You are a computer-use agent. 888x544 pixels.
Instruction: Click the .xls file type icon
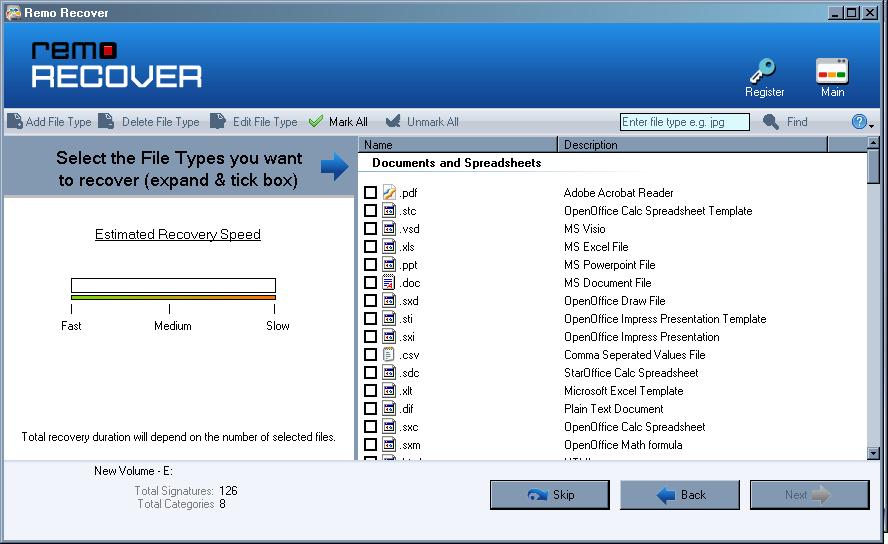point(389,247)
